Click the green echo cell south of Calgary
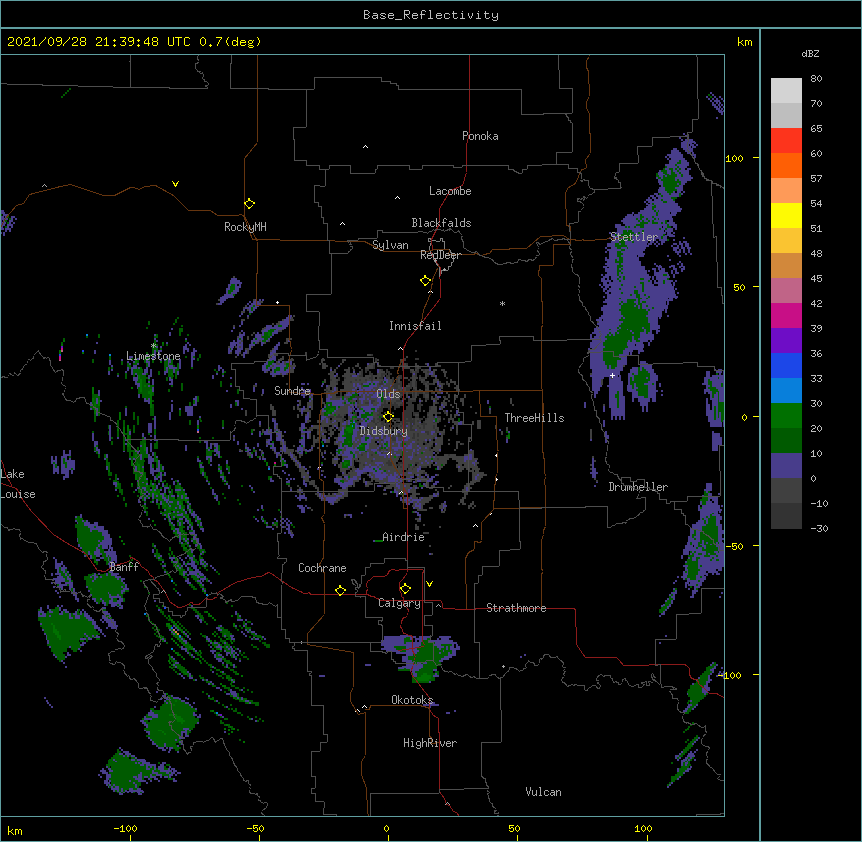Screen dimensions: 862x842 tap(422, 657)
